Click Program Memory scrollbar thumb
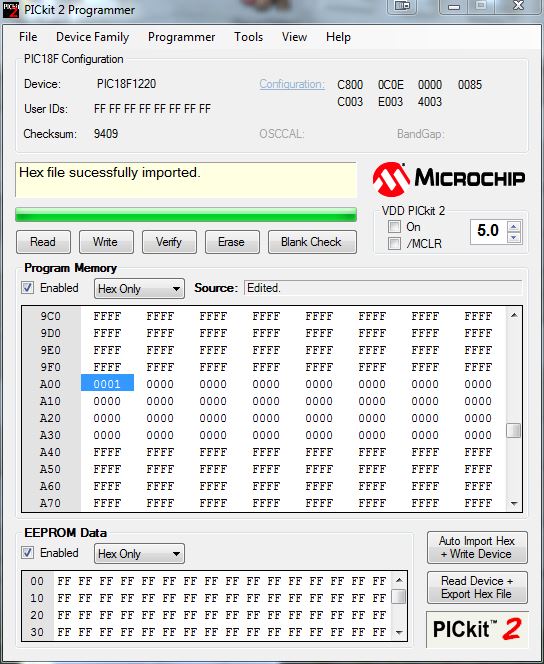 514,431
